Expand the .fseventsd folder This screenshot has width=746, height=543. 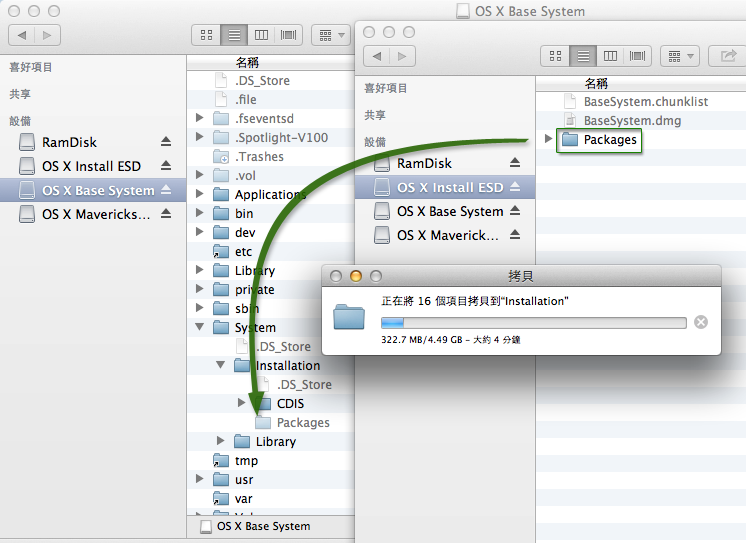pyautogui.click(x=199, y=118)
